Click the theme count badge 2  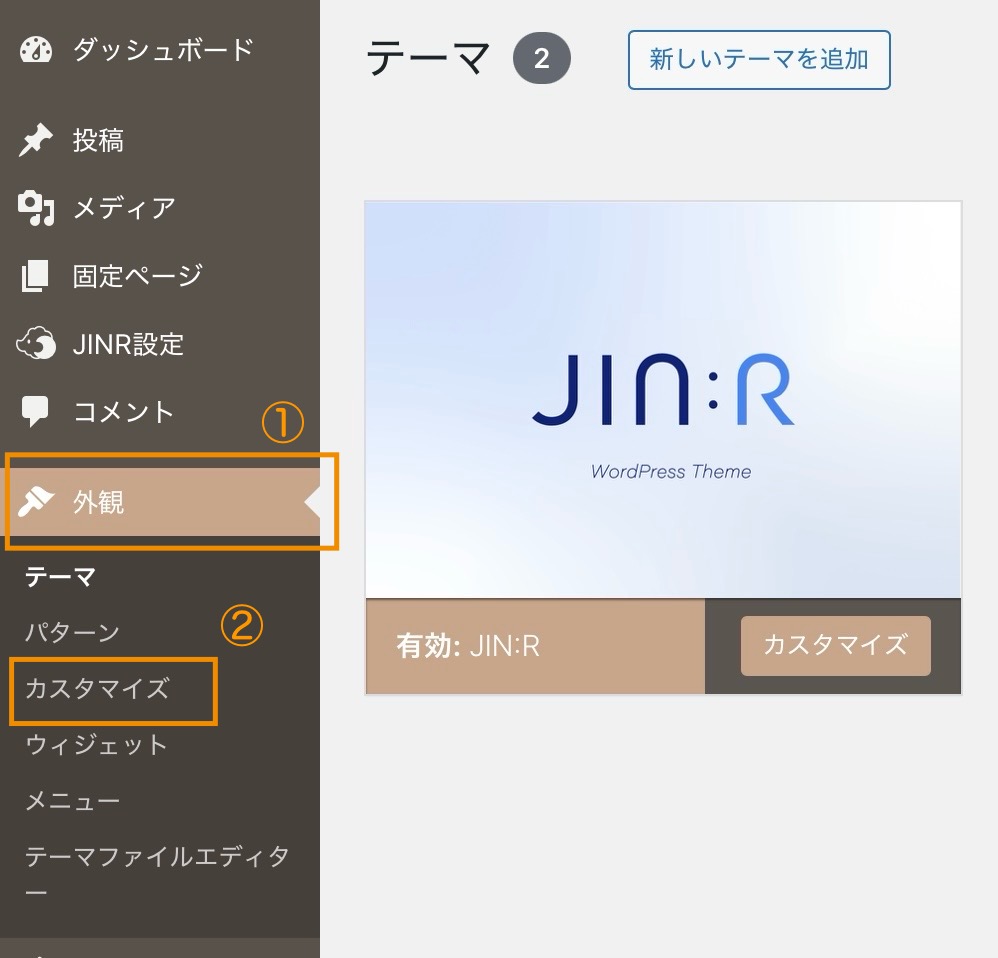point(542,59)
